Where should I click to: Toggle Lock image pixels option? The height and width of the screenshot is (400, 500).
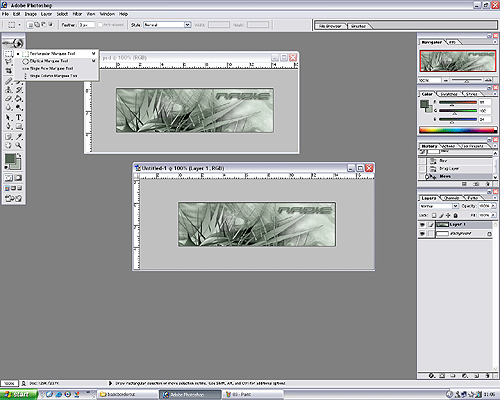coord(441,215)
